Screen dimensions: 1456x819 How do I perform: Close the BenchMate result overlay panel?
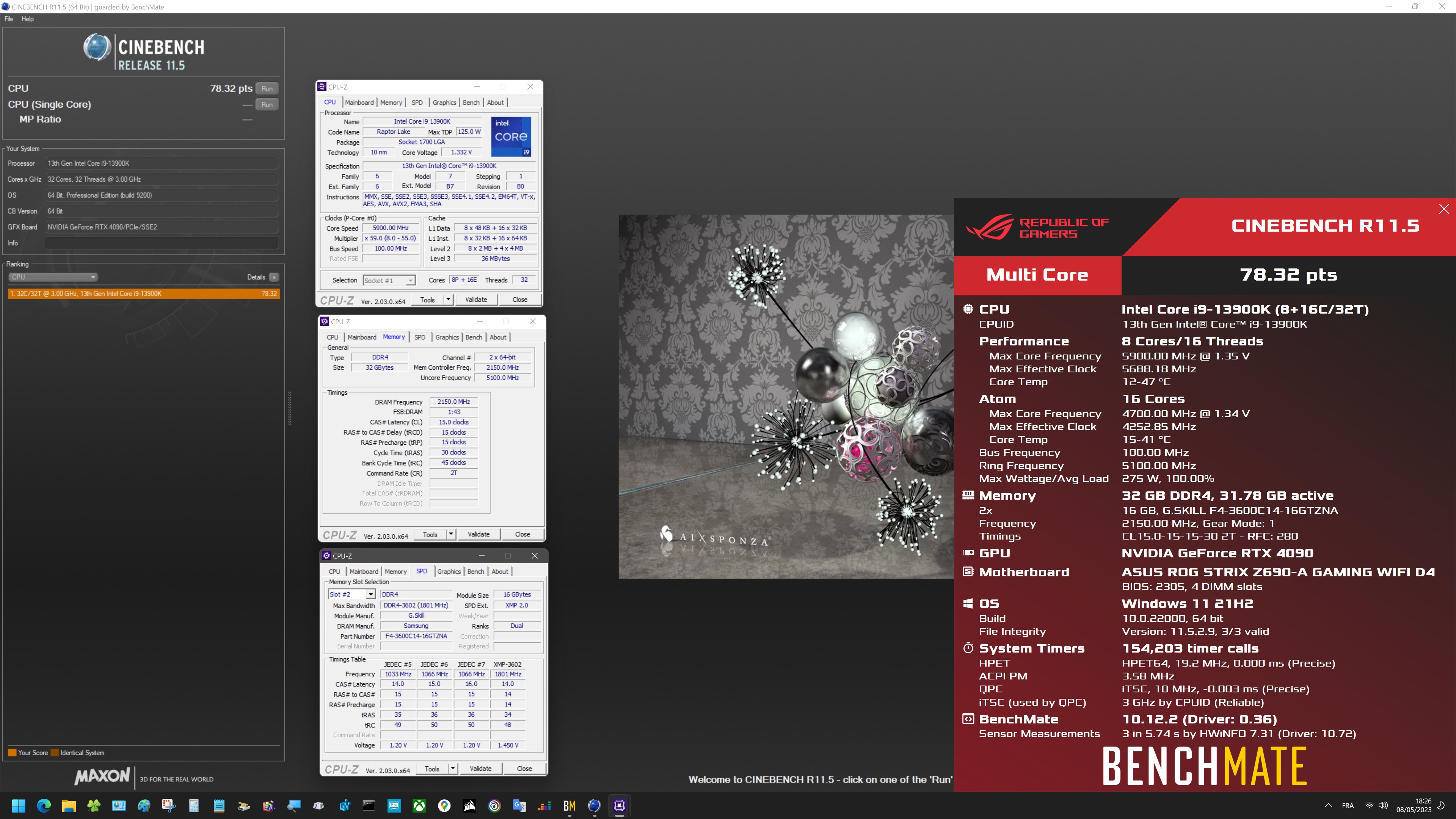(x=1444, y=209)
